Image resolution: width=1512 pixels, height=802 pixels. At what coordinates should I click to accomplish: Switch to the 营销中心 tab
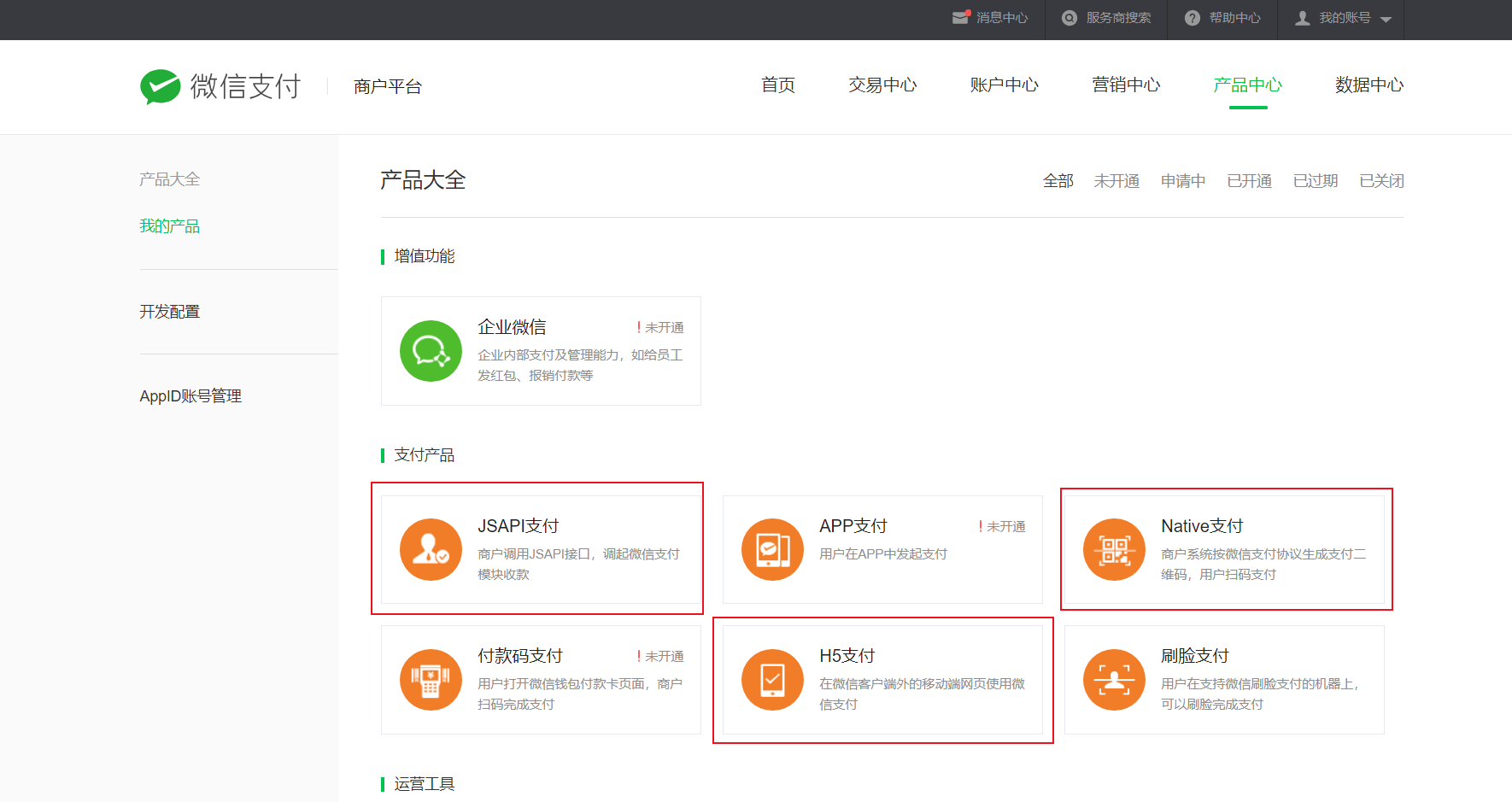coord(1126,85)
